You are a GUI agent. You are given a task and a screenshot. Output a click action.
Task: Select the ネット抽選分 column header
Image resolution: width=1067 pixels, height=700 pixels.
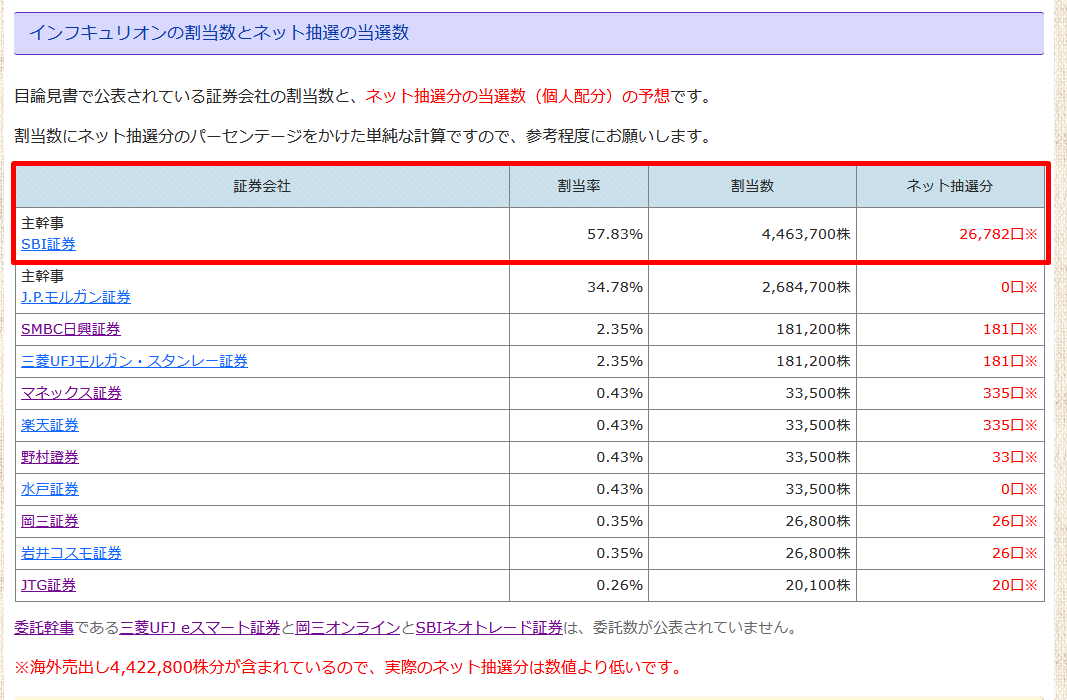[x=950, y=185]
